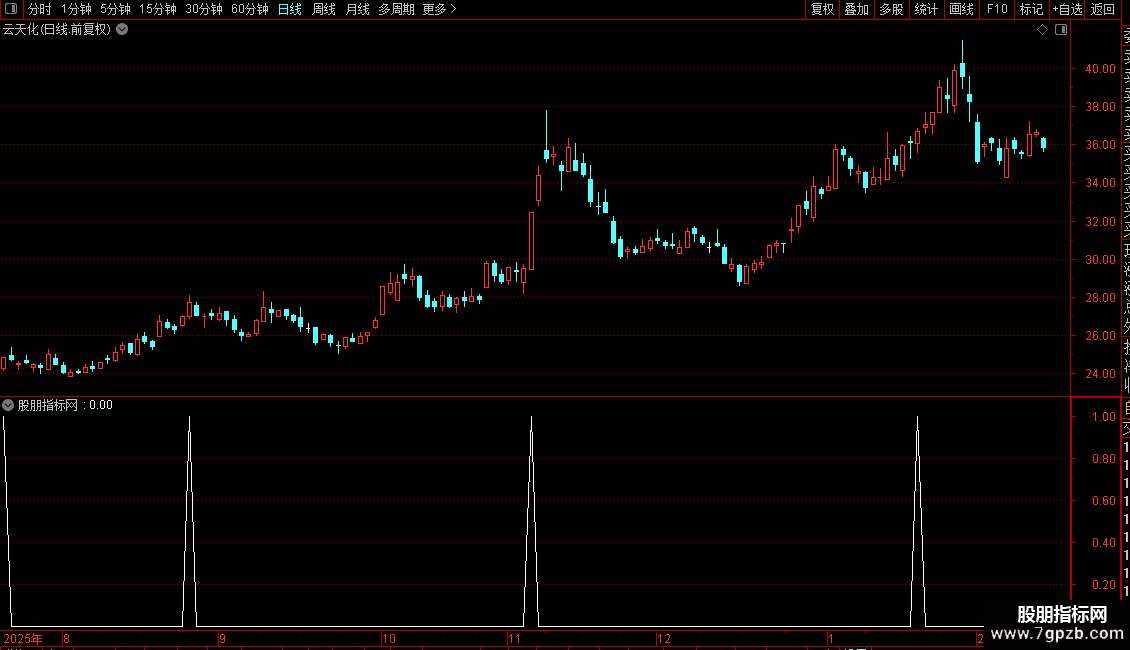Click the 36.00 price axis label
Image resolution: width=1130 pixels, height=650 pixels.
1100,145
